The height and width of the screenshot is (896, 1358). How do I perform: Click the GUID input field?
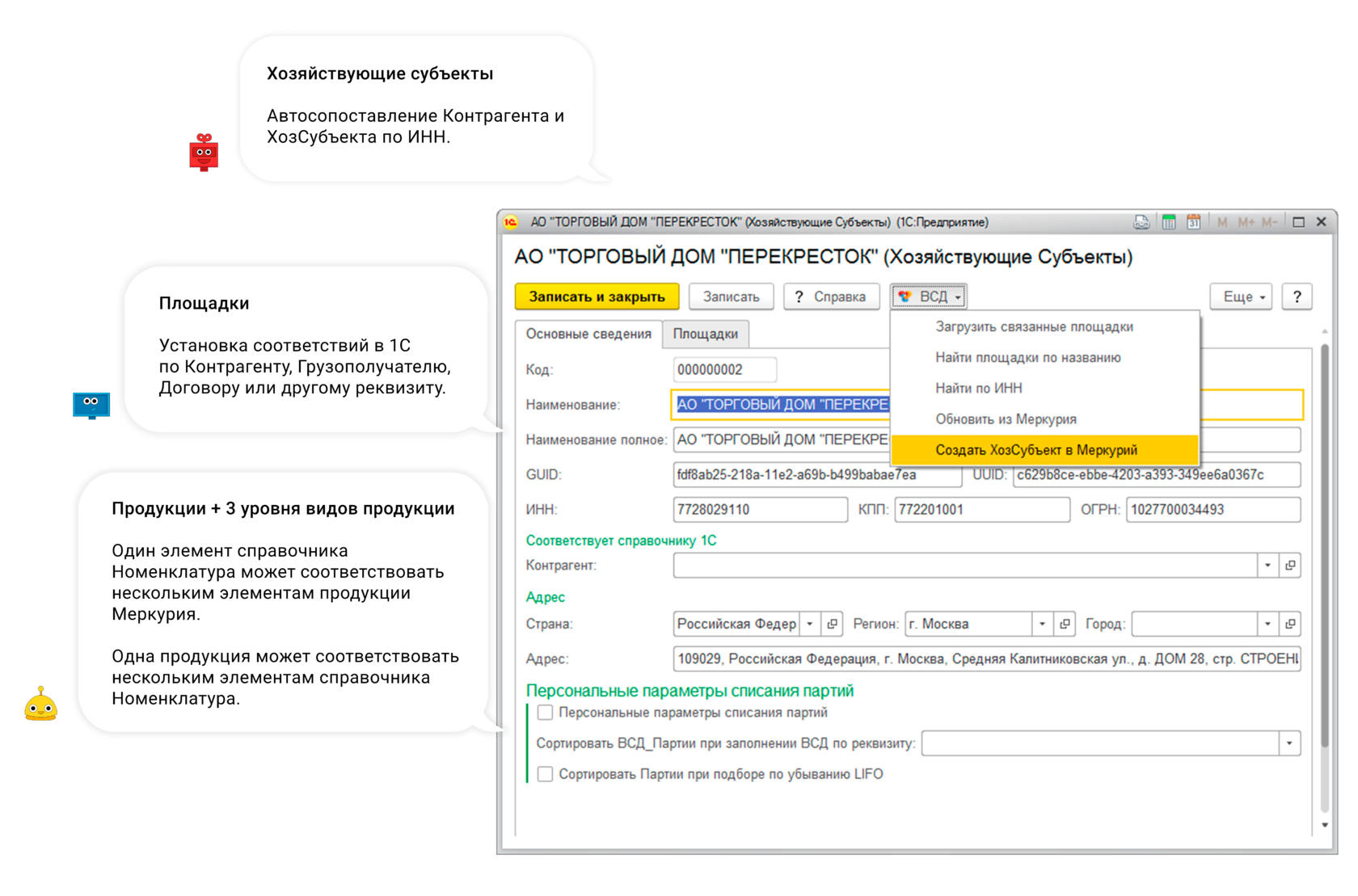817,475
